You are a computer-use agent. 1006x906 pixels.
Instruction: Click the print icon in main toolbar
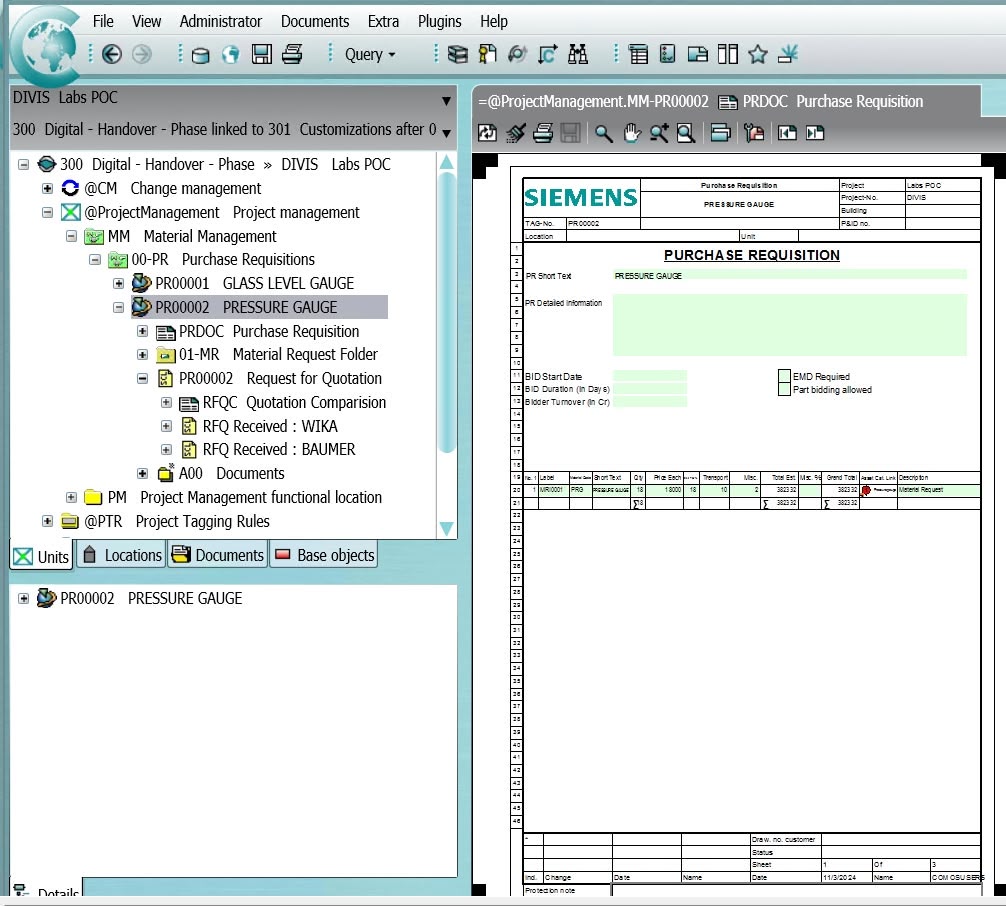pyautogui.click(x=292, y=54)
